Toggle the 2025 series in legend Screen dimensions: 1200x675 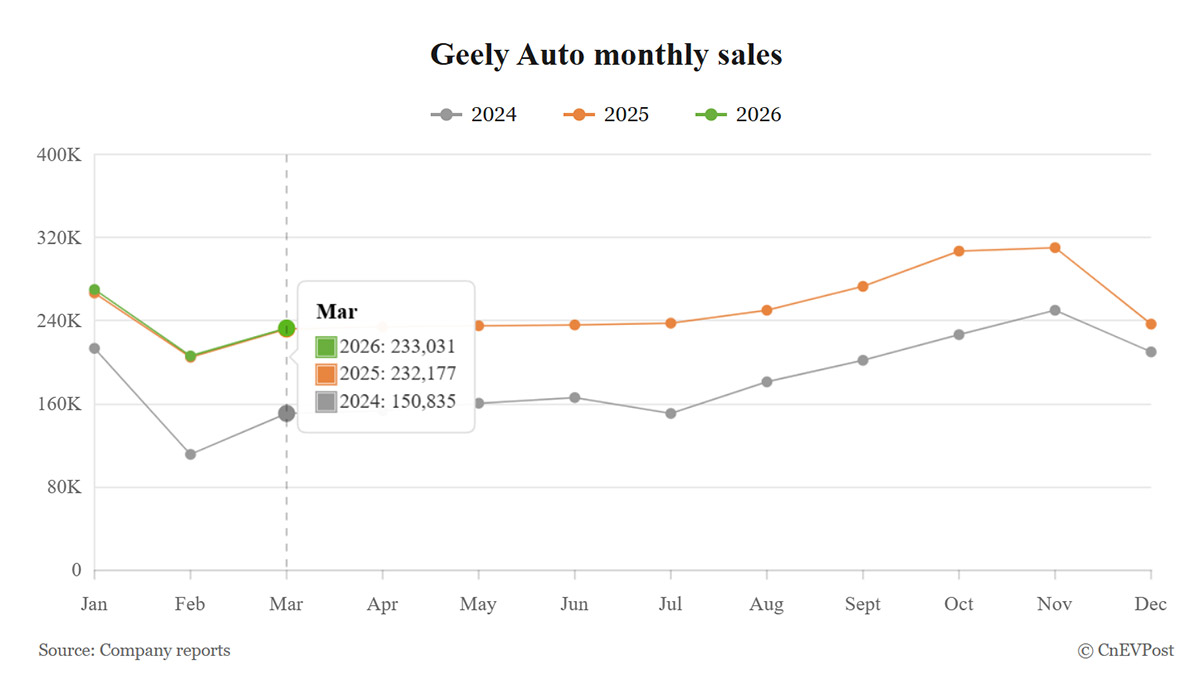(x=605, y=114)
